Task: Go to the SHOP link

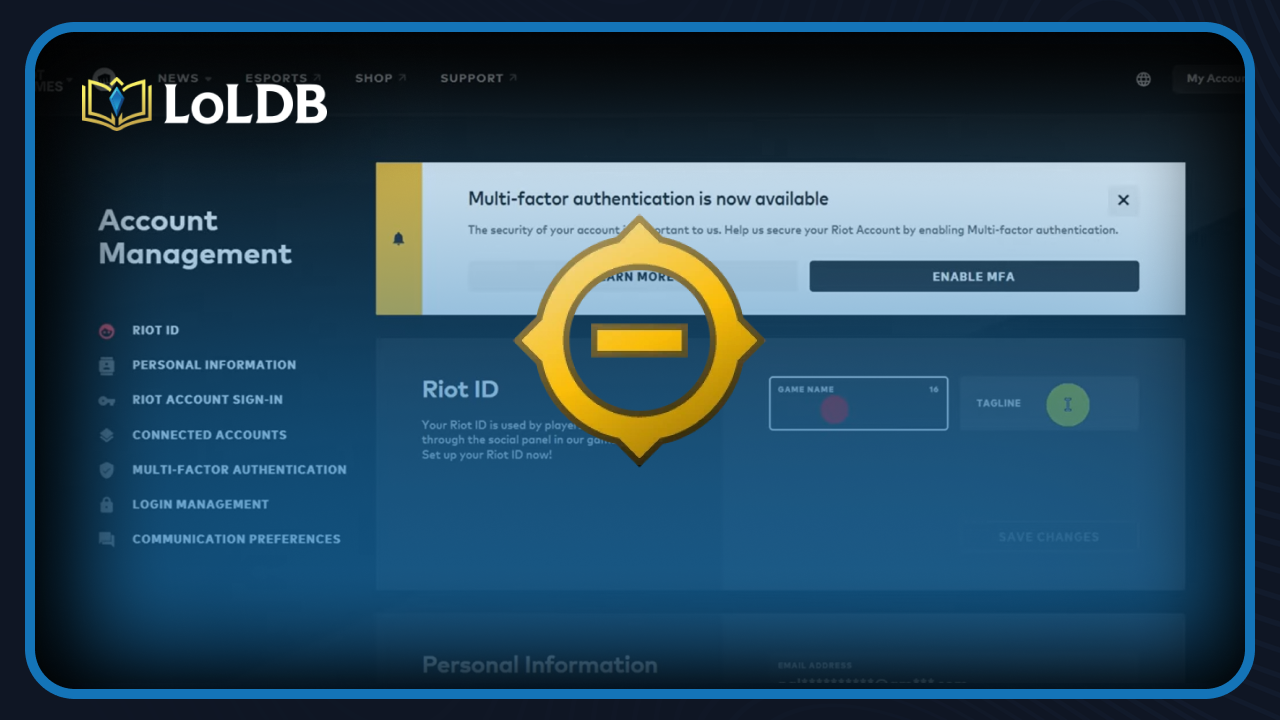Action: click(381, 78)
